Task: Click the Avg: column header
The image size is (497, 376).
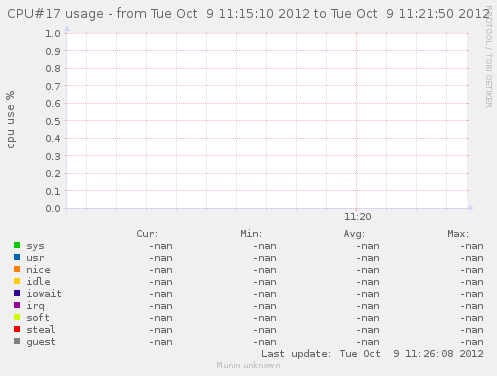Action: [354, 234]
